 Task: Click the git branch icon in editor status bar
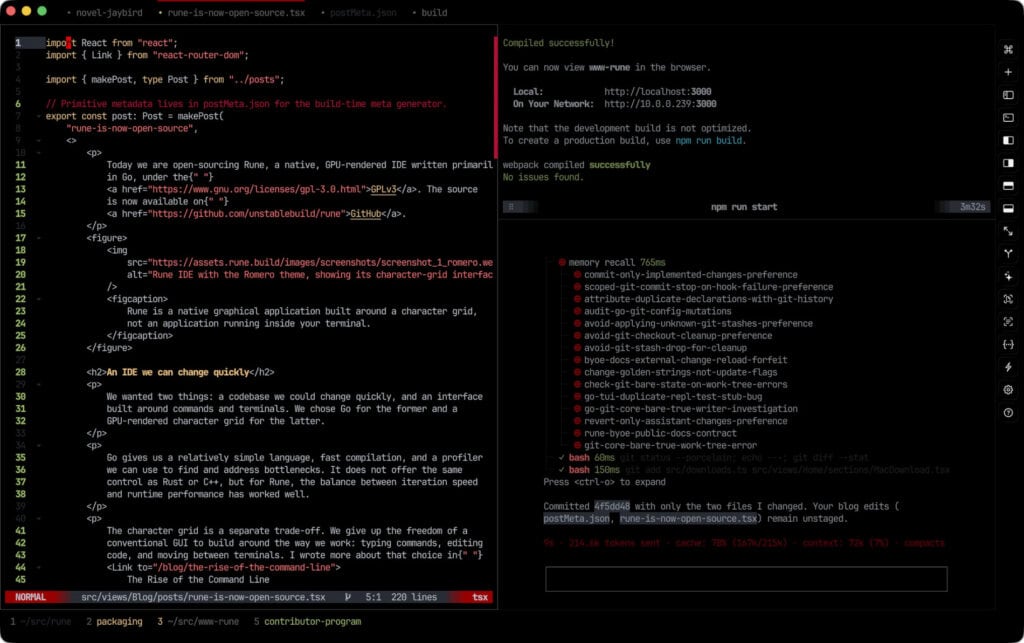[347, 597]
